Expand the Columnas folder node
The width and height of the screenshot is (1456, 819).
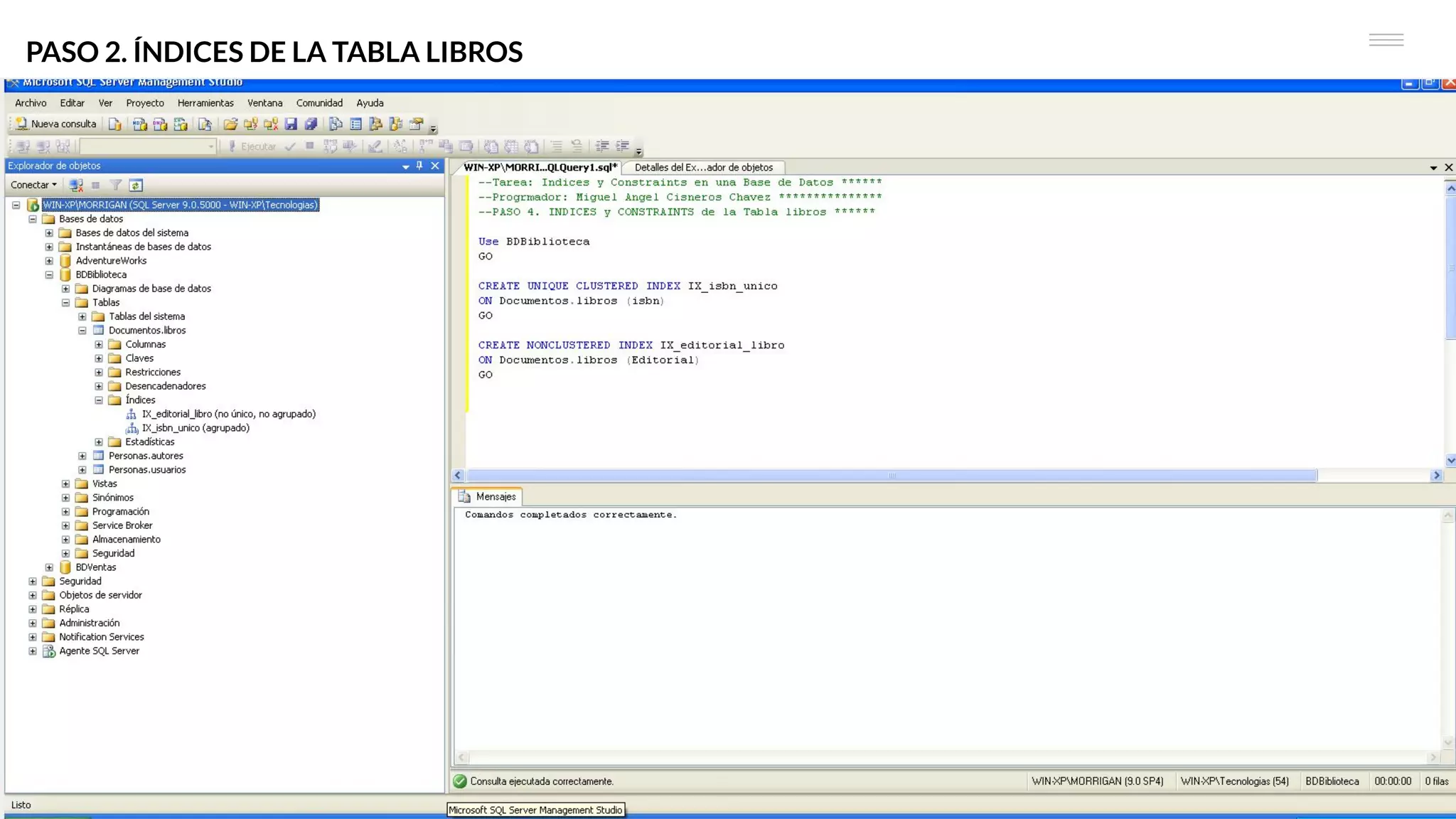[99, 345]
